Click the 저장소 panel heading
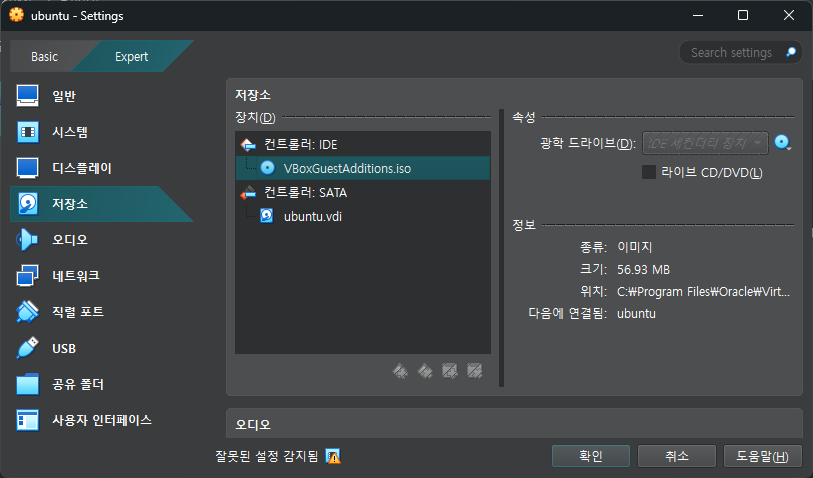Viewport: 813px width, 478px height. 253,95
